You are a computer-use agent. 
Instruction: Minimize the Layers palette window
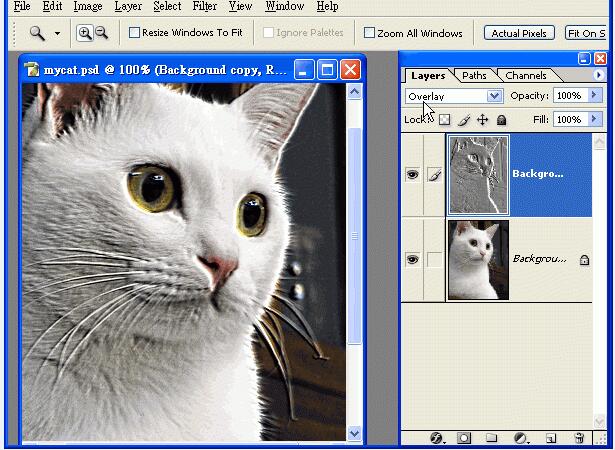tap(584, 59)
